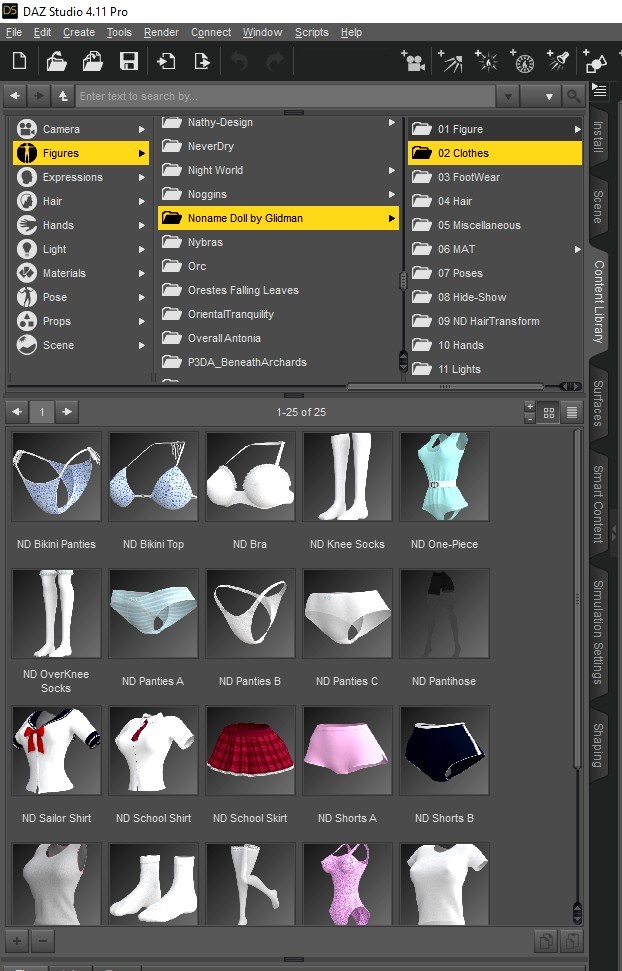The image size is (622, 971).
Task: Create a new point light icon
Action: tap(487, 61)
